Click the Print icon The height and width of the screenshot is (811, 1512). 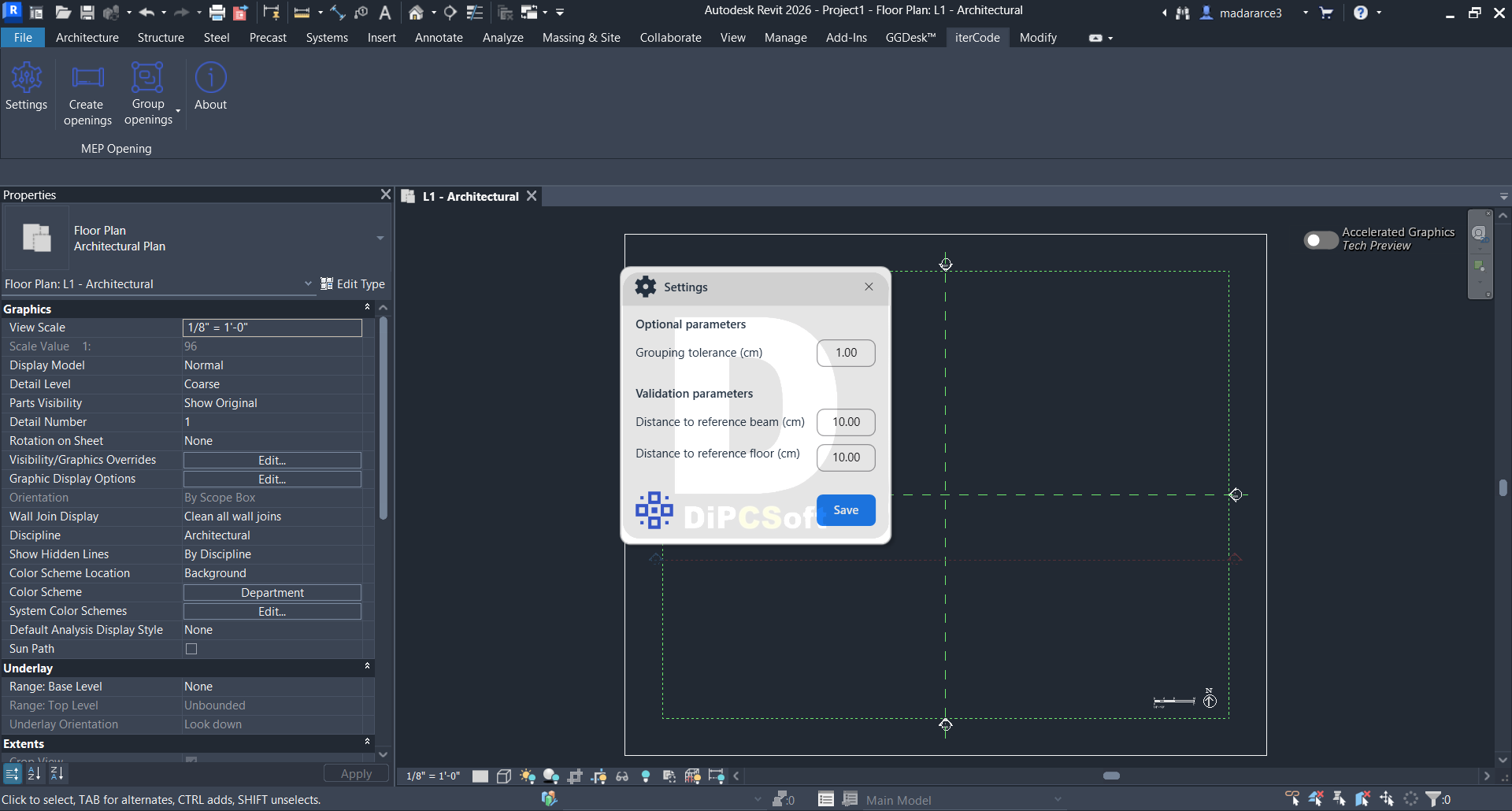(x=217, y=13)
